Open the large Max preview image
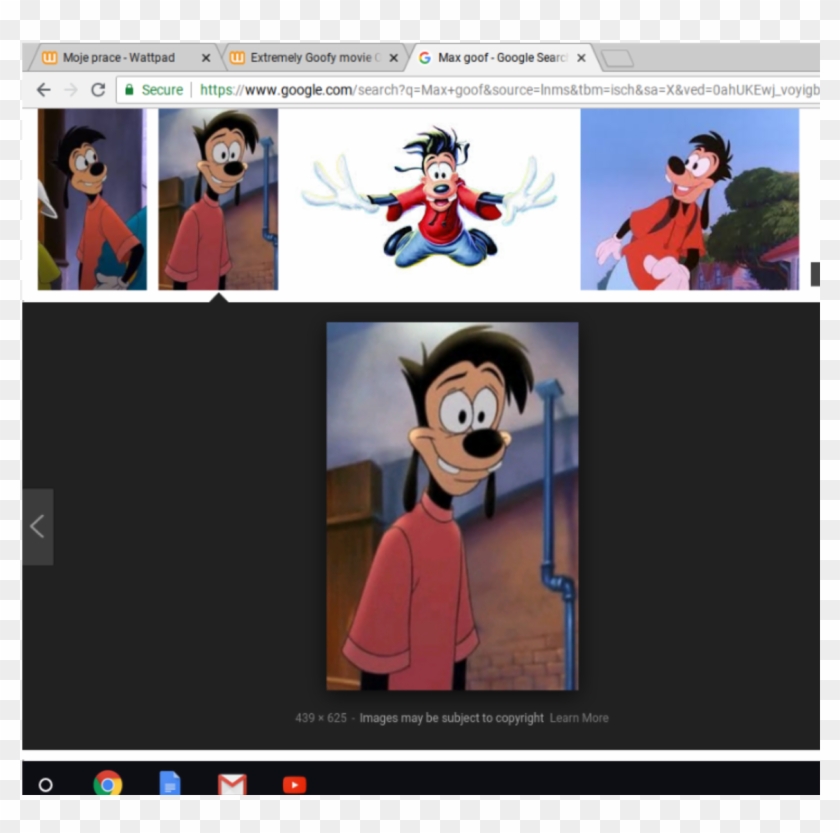The height and width of the screenshot is (833, 840). tap(453, 506)
